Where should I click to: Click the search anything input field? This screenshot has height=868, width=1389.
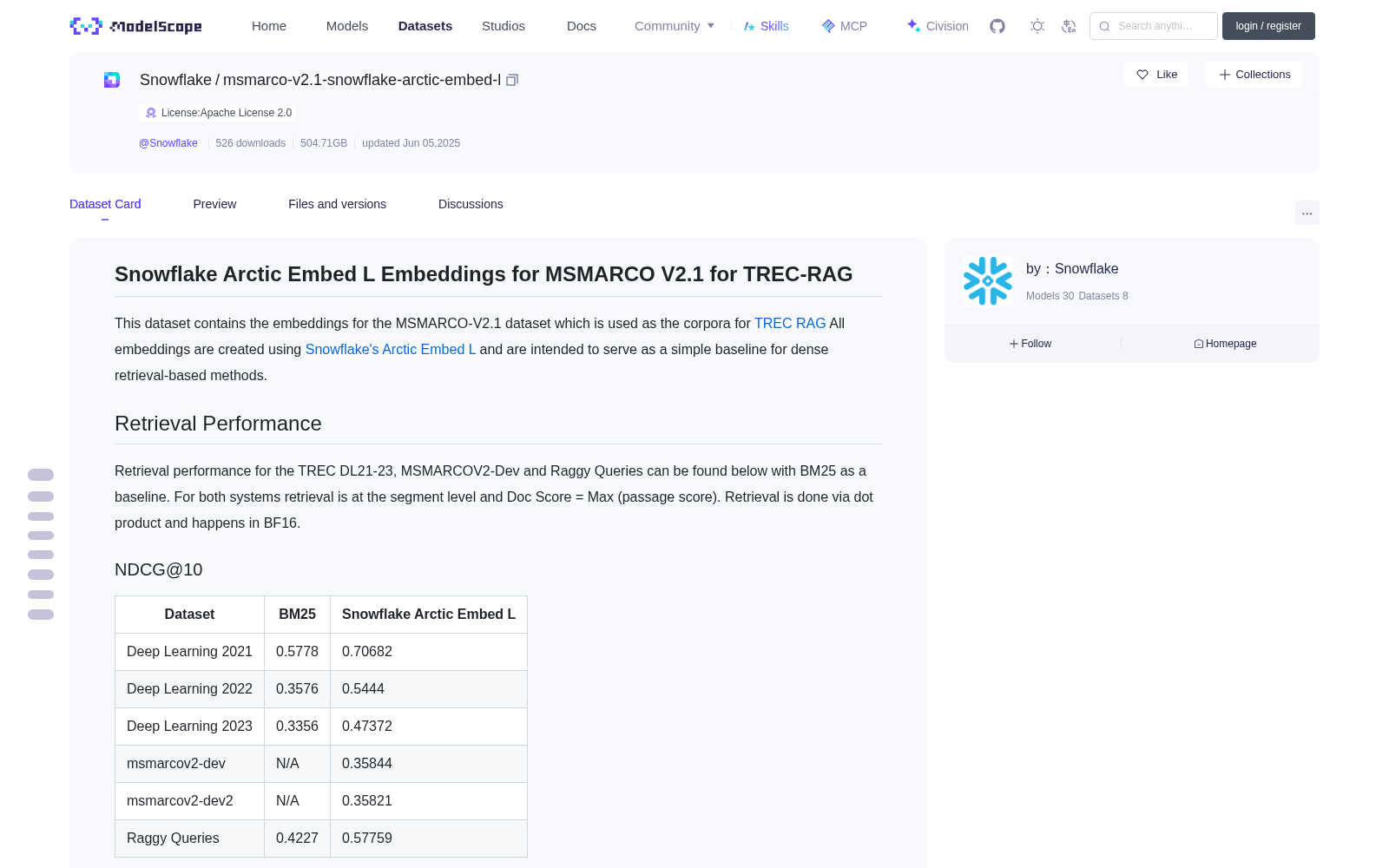tap(1154, 26)
